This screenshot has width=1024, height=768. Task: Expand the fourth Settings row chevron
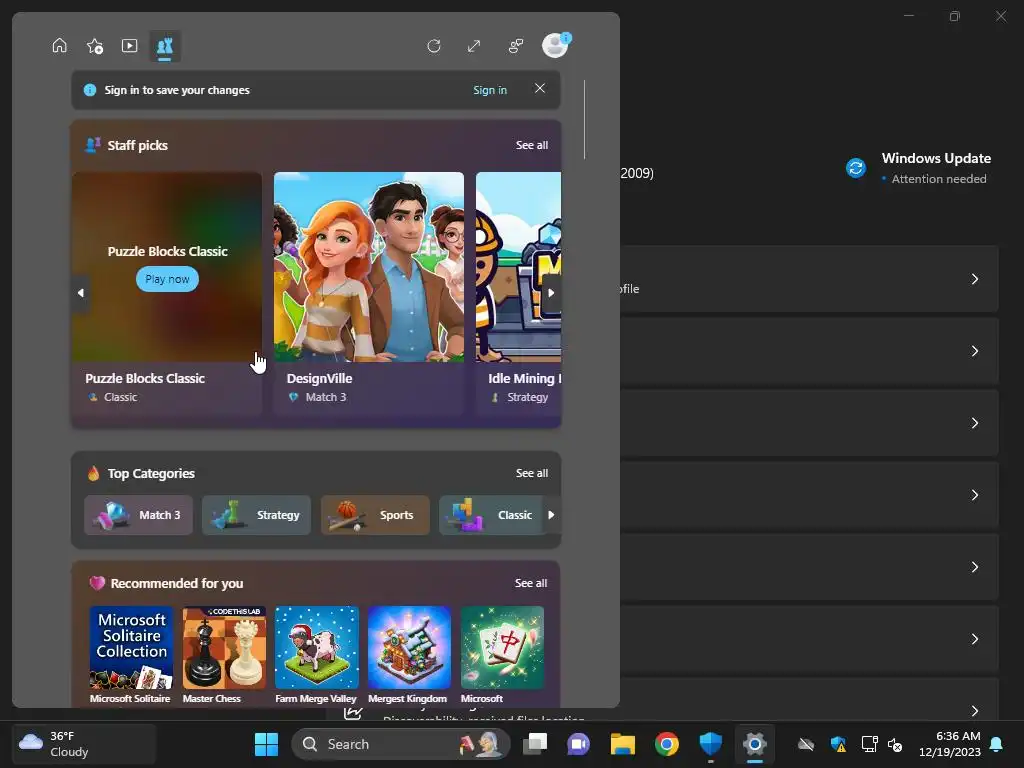[974, 494]
